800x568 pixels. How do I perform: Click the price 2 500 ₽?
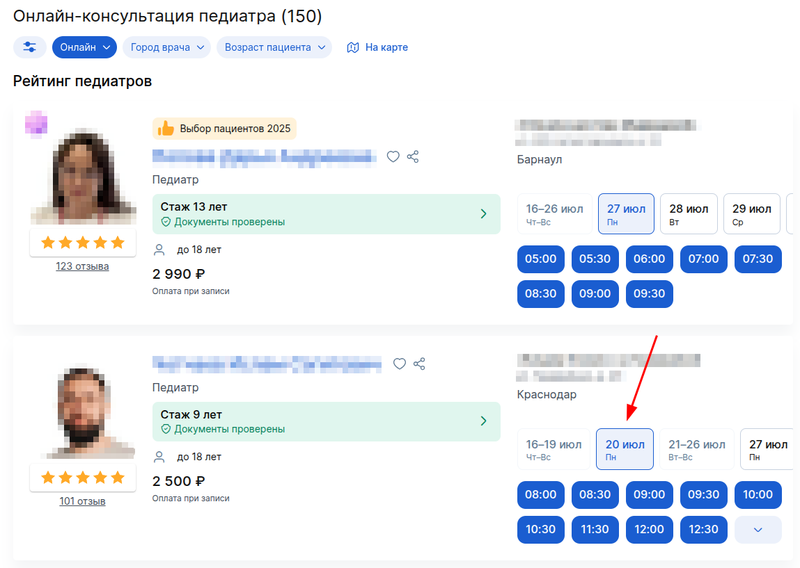pyautogui.click(x=179, y=482)
